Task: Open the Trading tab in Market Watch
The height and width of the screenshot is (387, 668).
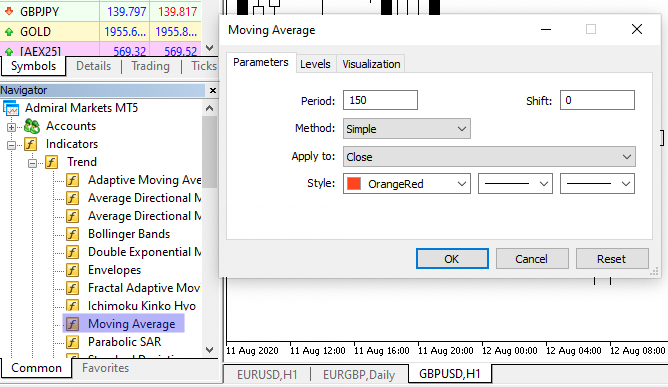Action: coord(150,66)
